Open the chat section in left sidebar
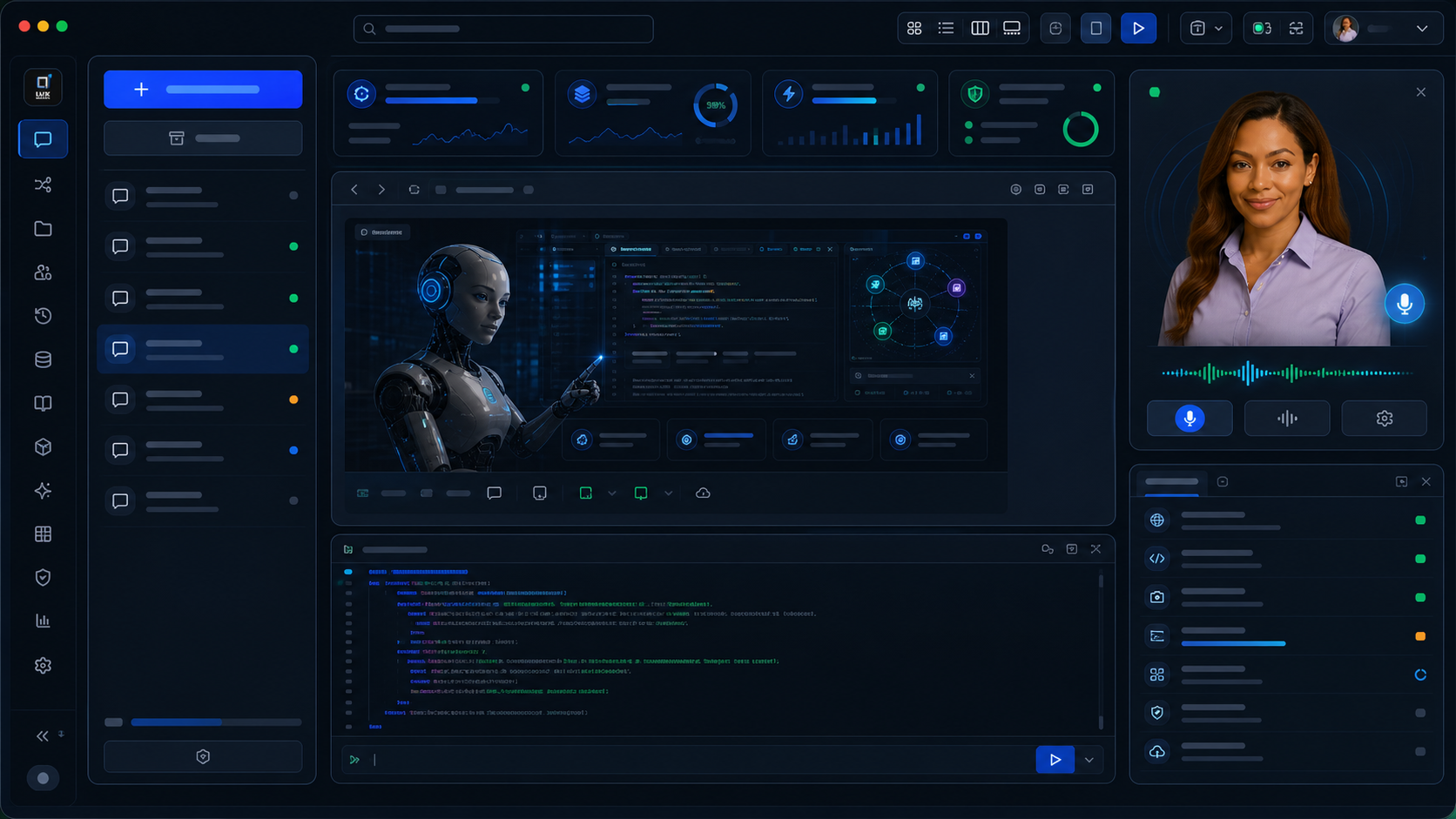Viewport: 1456px width, 819px height. [43, 139]
